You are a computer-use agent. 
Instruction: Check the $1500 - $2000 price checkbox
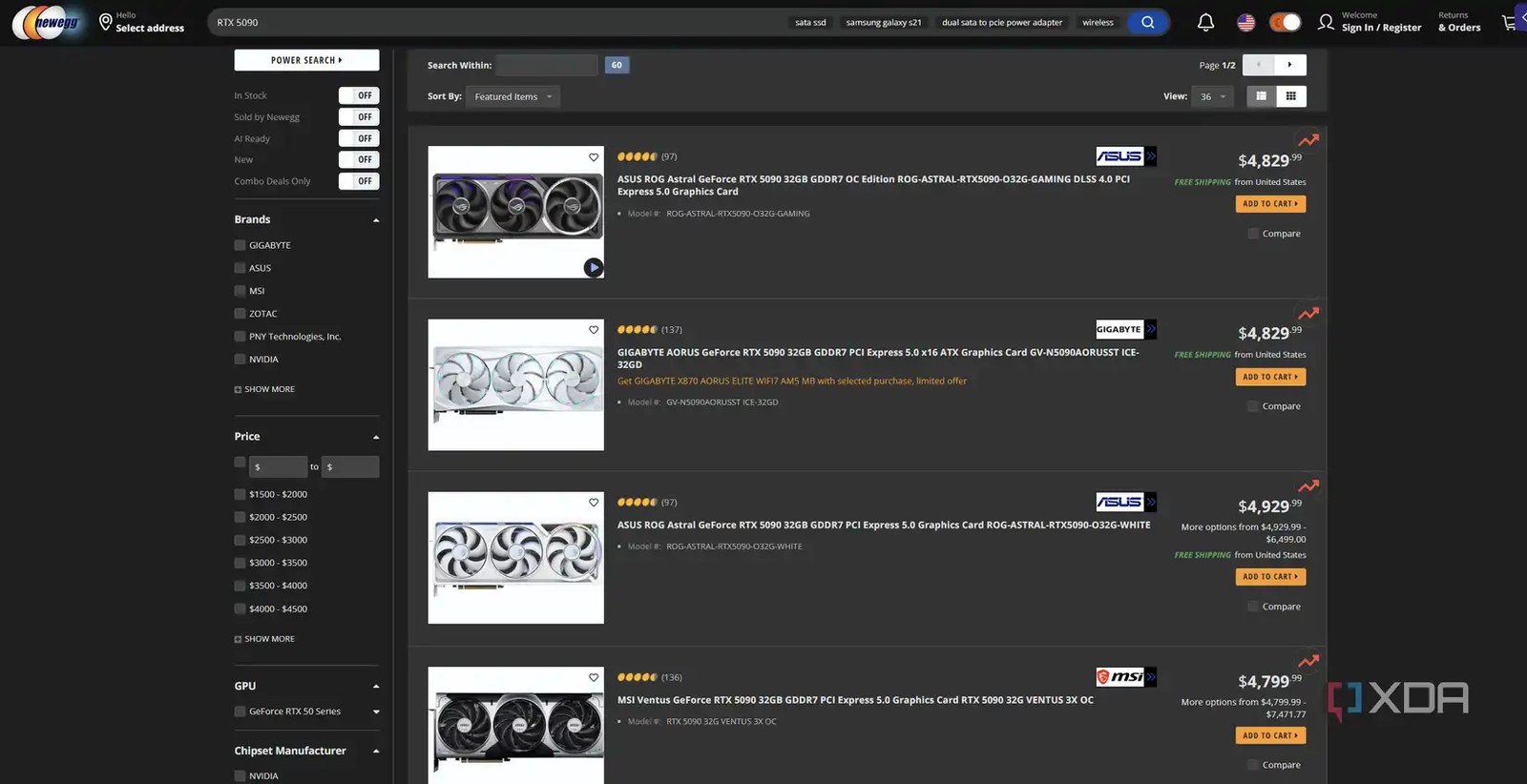coord(240,494)
